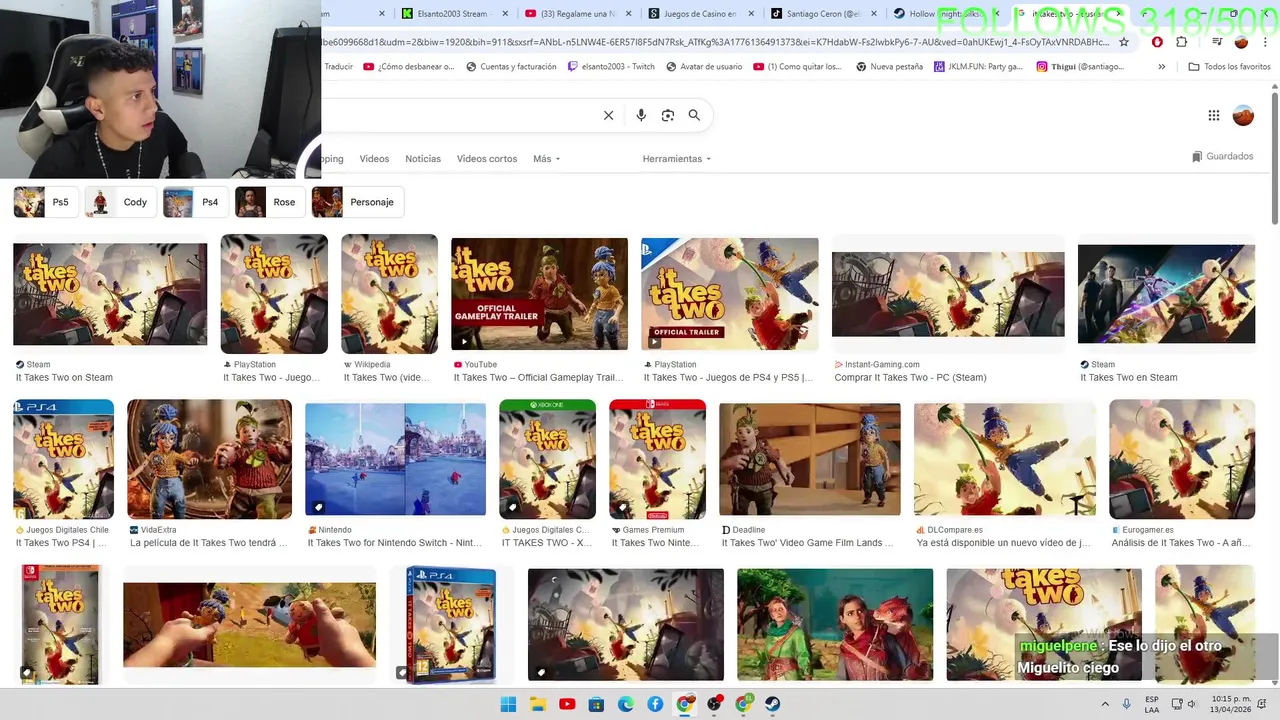Open the Thigui Instagram bookmark
Screen dimensions: 1280x720
tap(1081, 67)
